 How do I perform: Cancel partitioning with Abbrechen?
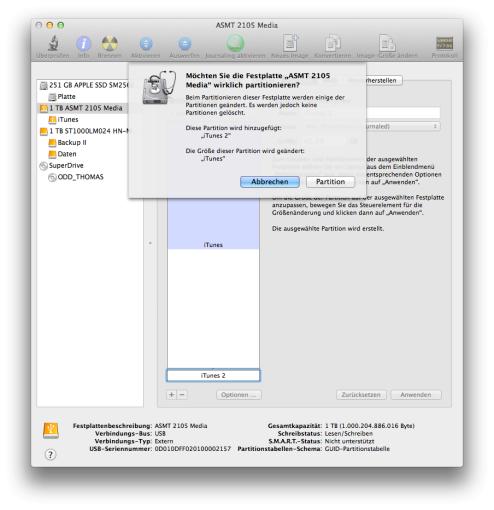(x=270, y=182)
